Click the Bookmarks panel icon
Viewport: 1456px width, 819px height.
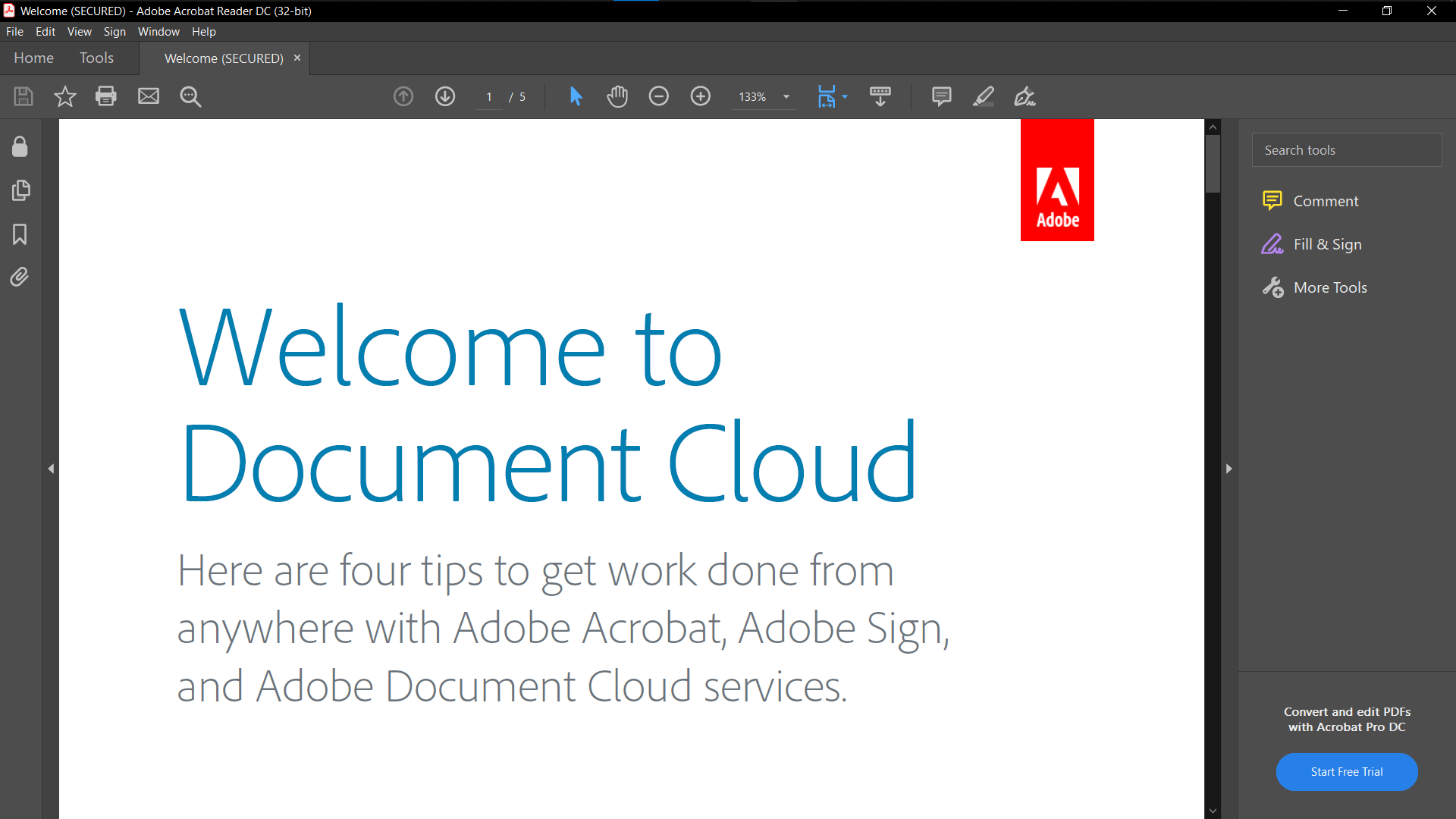[20, 233]
